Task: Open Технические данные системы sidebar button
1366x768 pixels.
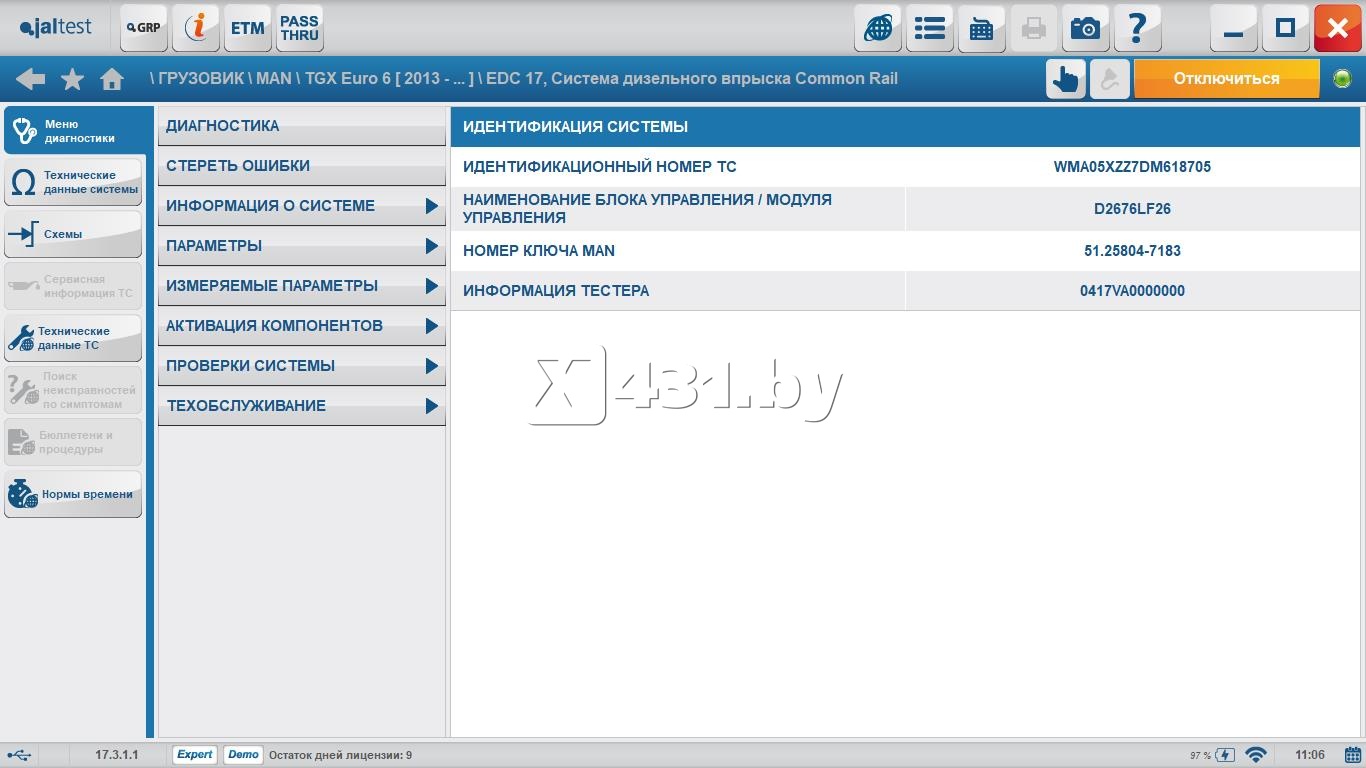Action: point(73,182)
